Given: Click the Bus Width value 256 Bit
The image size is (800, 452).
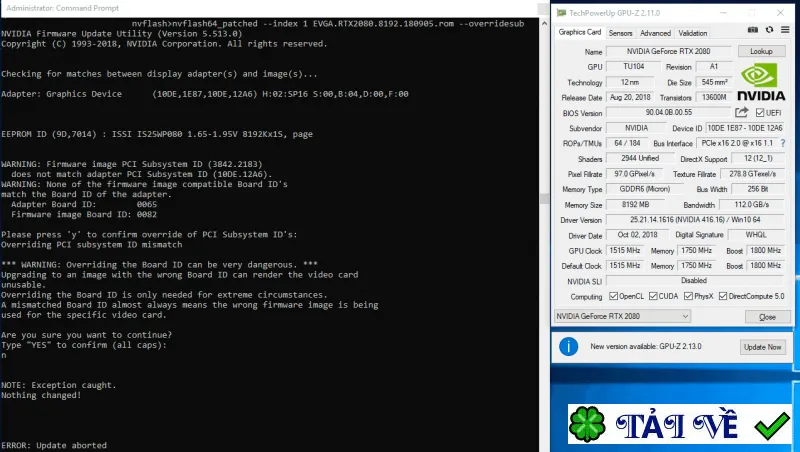Looking at the screenshot, I should 758,189.
